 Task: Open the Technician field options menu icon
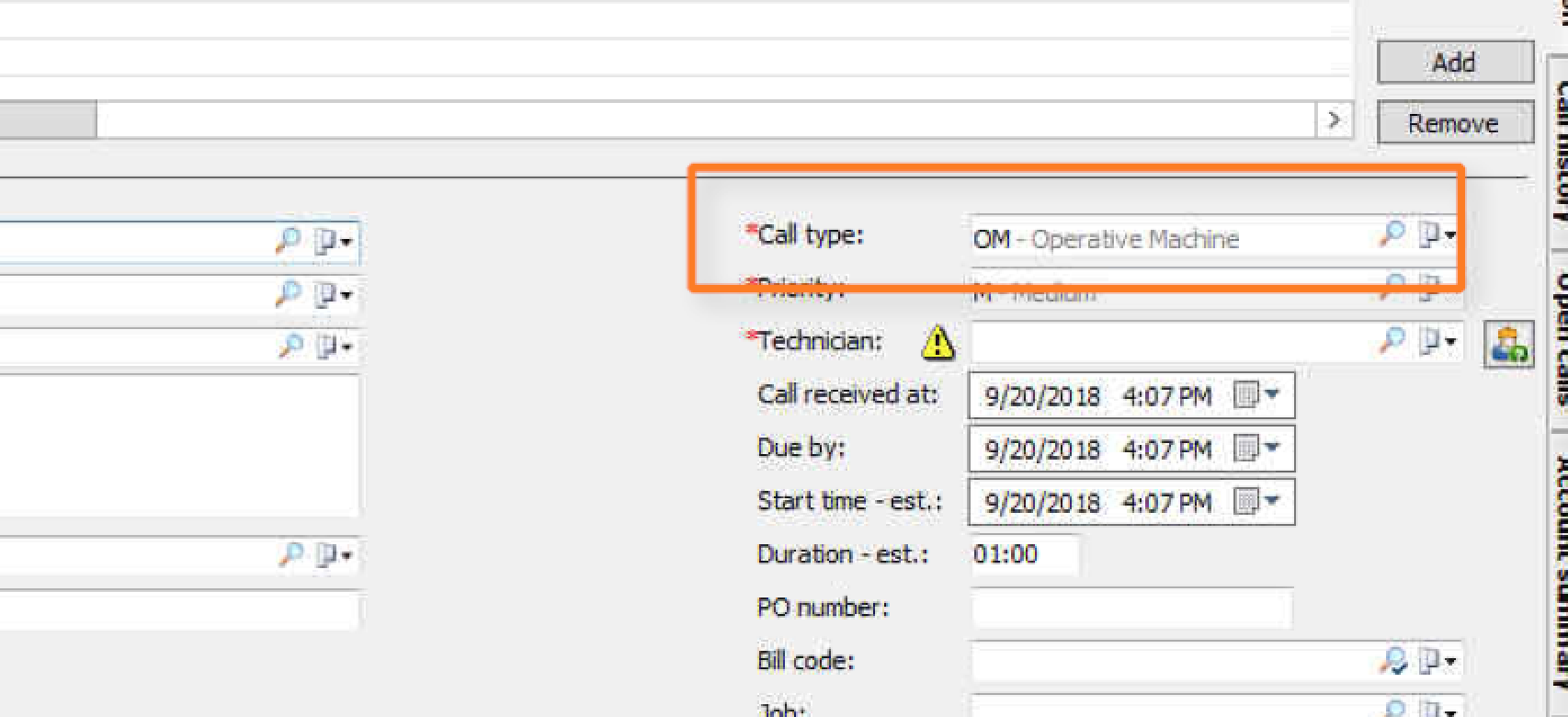[1437, 342]
